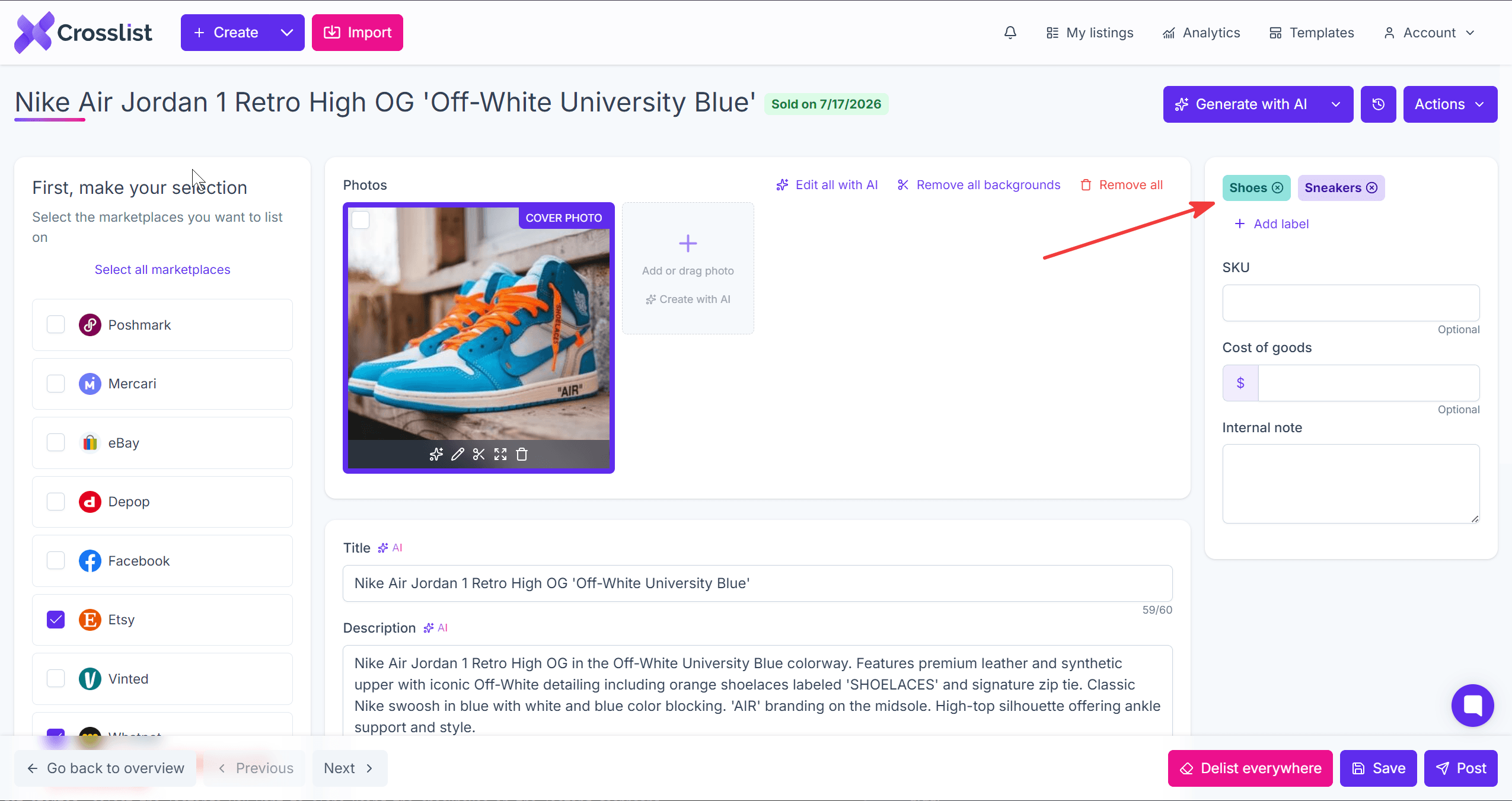Go back to overview

pyautogui.click(x=106, y=768)
